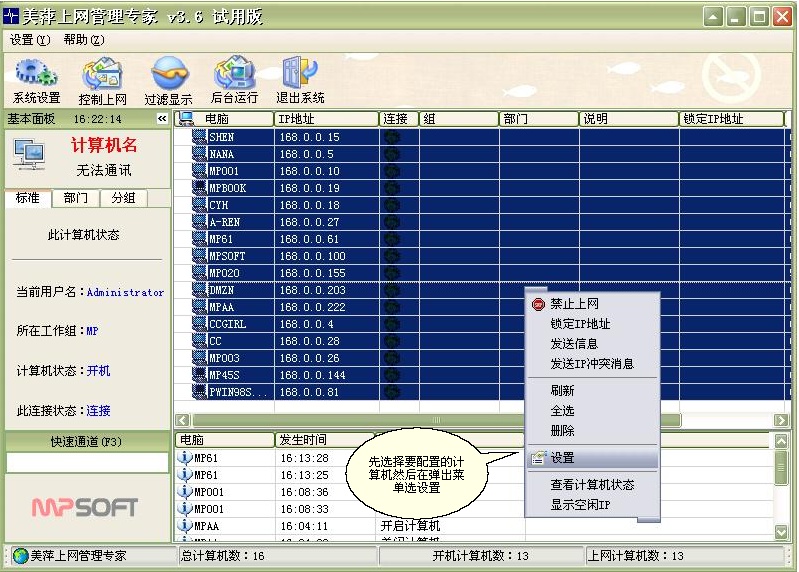Click the computer icon beside MPSOFT
This screenshot has height=572, width=799.
[199, 256]
